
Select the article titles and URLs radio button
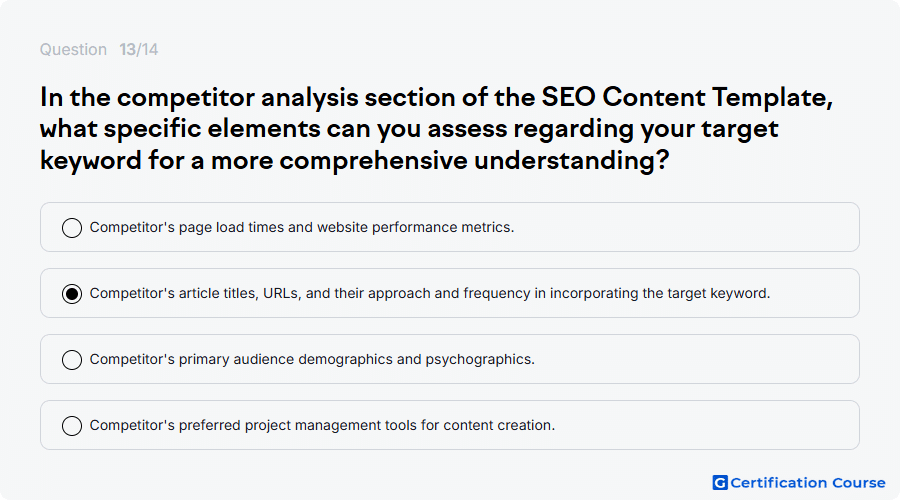(x=72, y=294)
